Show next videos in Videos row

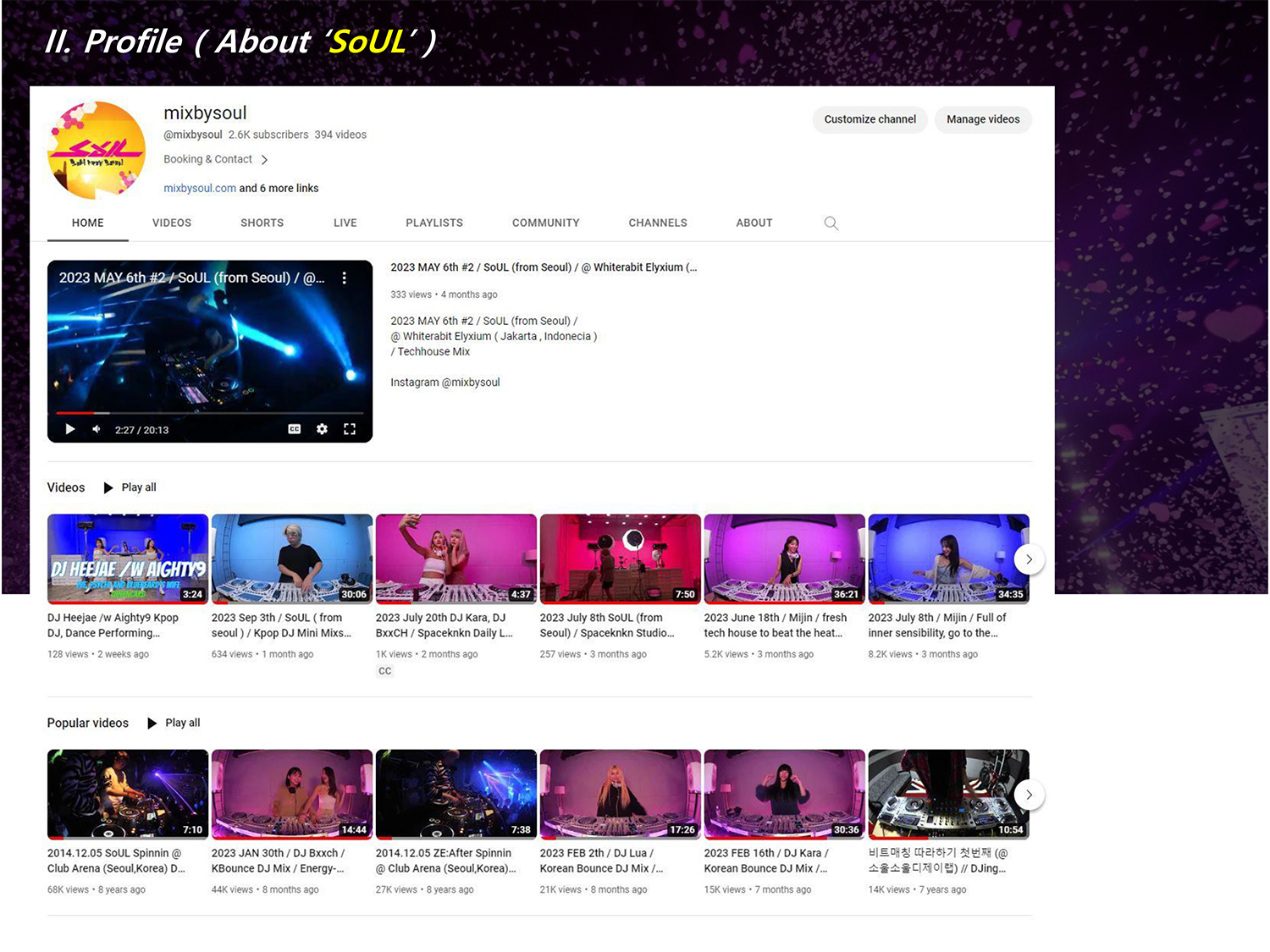tap(1029, 559)
